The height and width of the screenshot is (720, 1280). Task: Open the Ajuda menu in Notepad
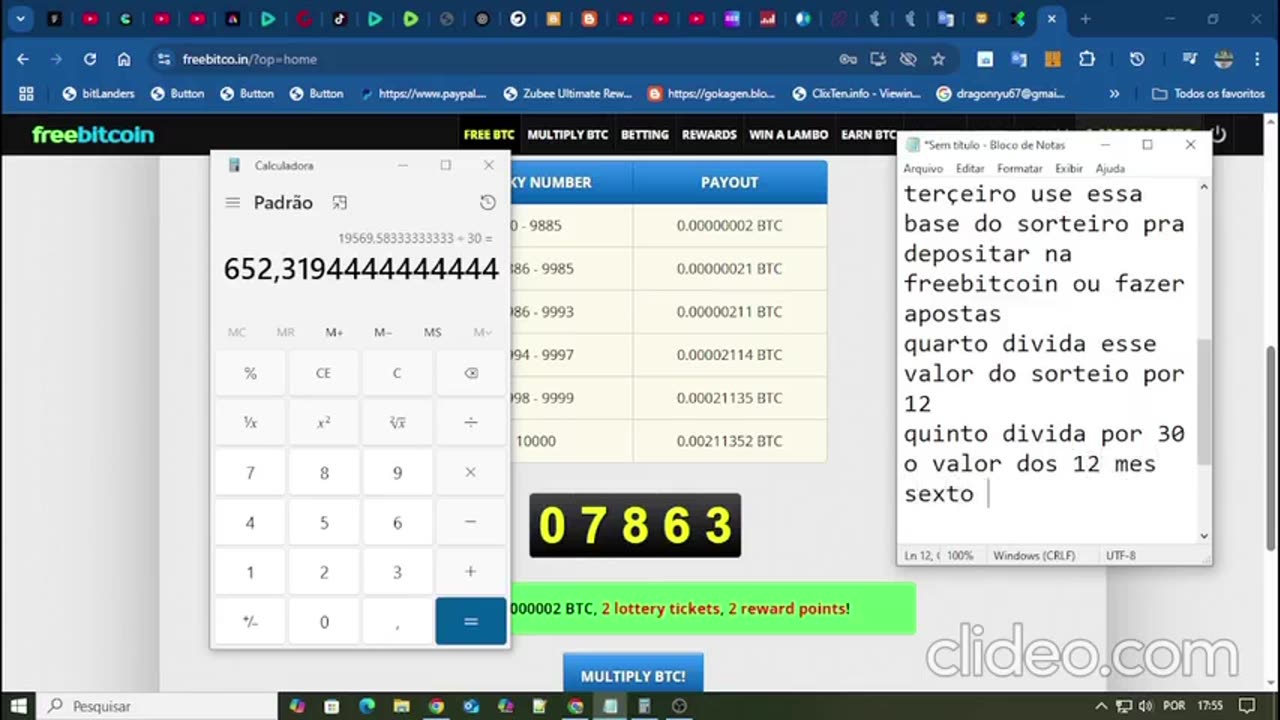coord(1110,169)
